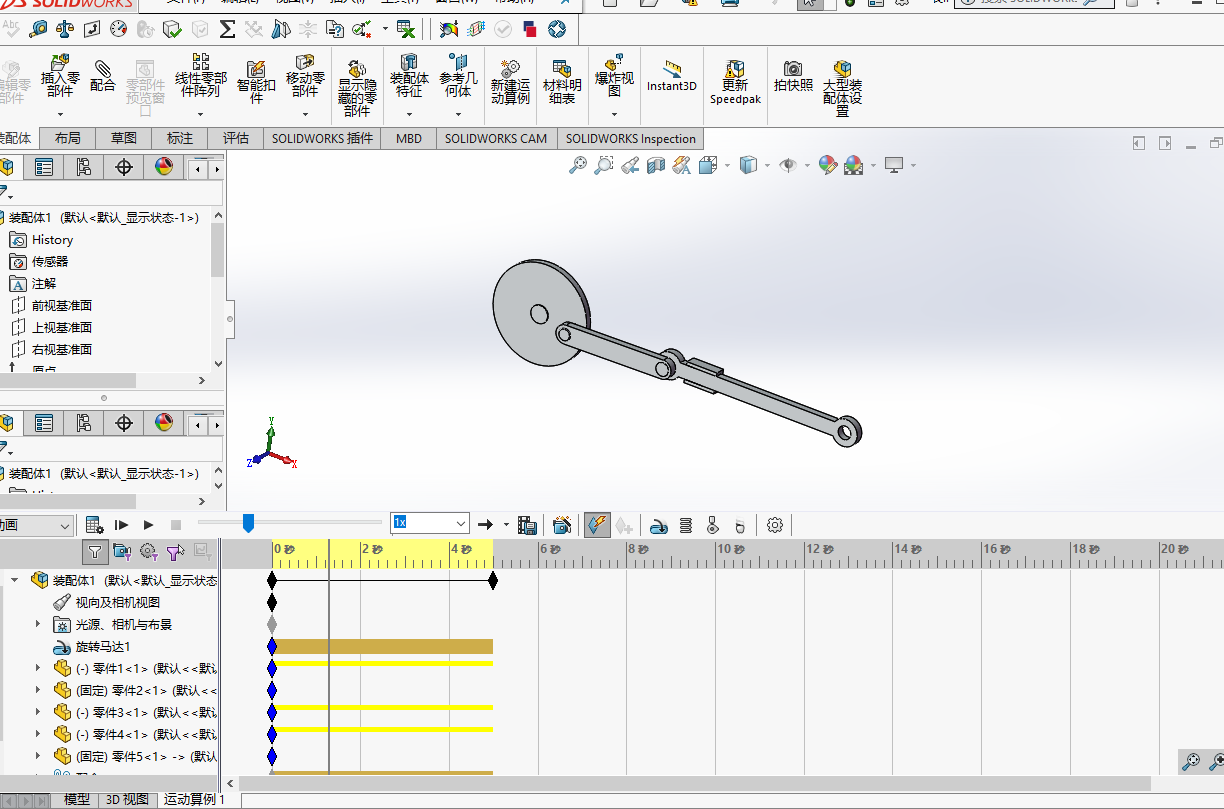Screen dimensions: 1224x809
Task: Click play from start button
Action: coord(121,525)
